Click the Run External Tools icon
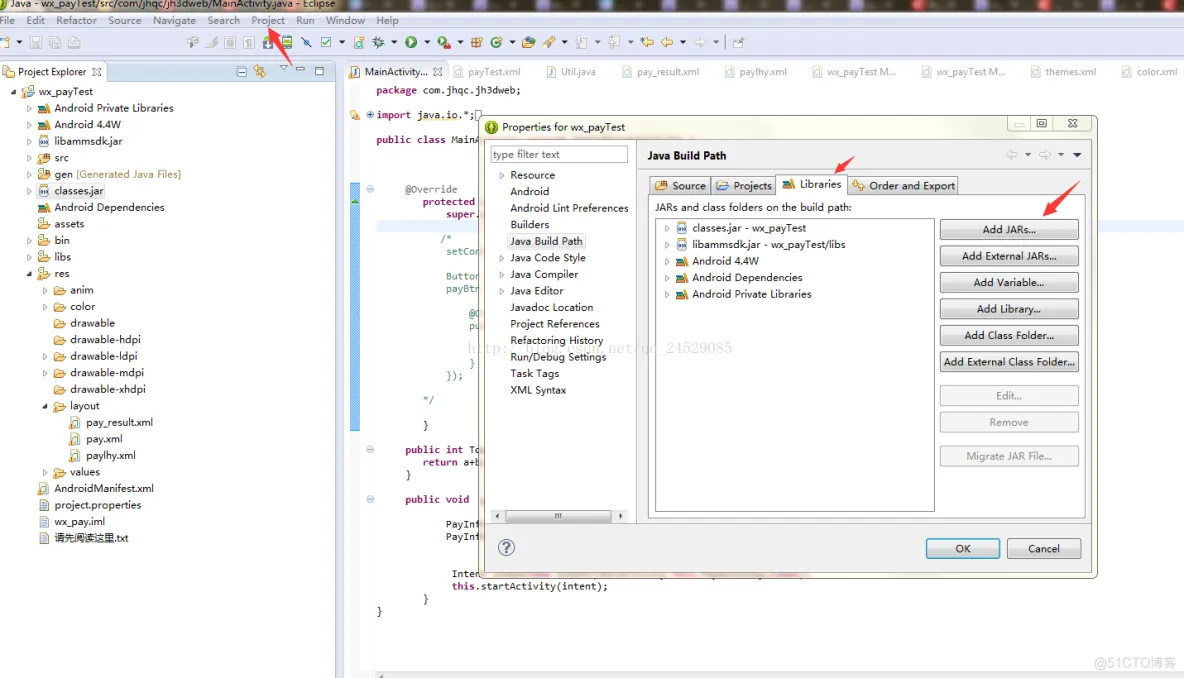The image size is (1184, 678). click(444, 42)
